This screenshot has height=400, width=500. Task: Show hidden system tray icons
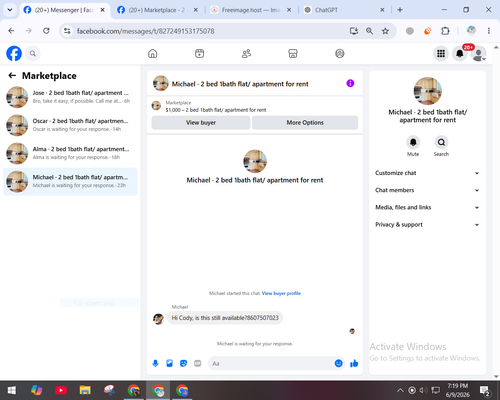pyautogui.click(x=400, y=390)
